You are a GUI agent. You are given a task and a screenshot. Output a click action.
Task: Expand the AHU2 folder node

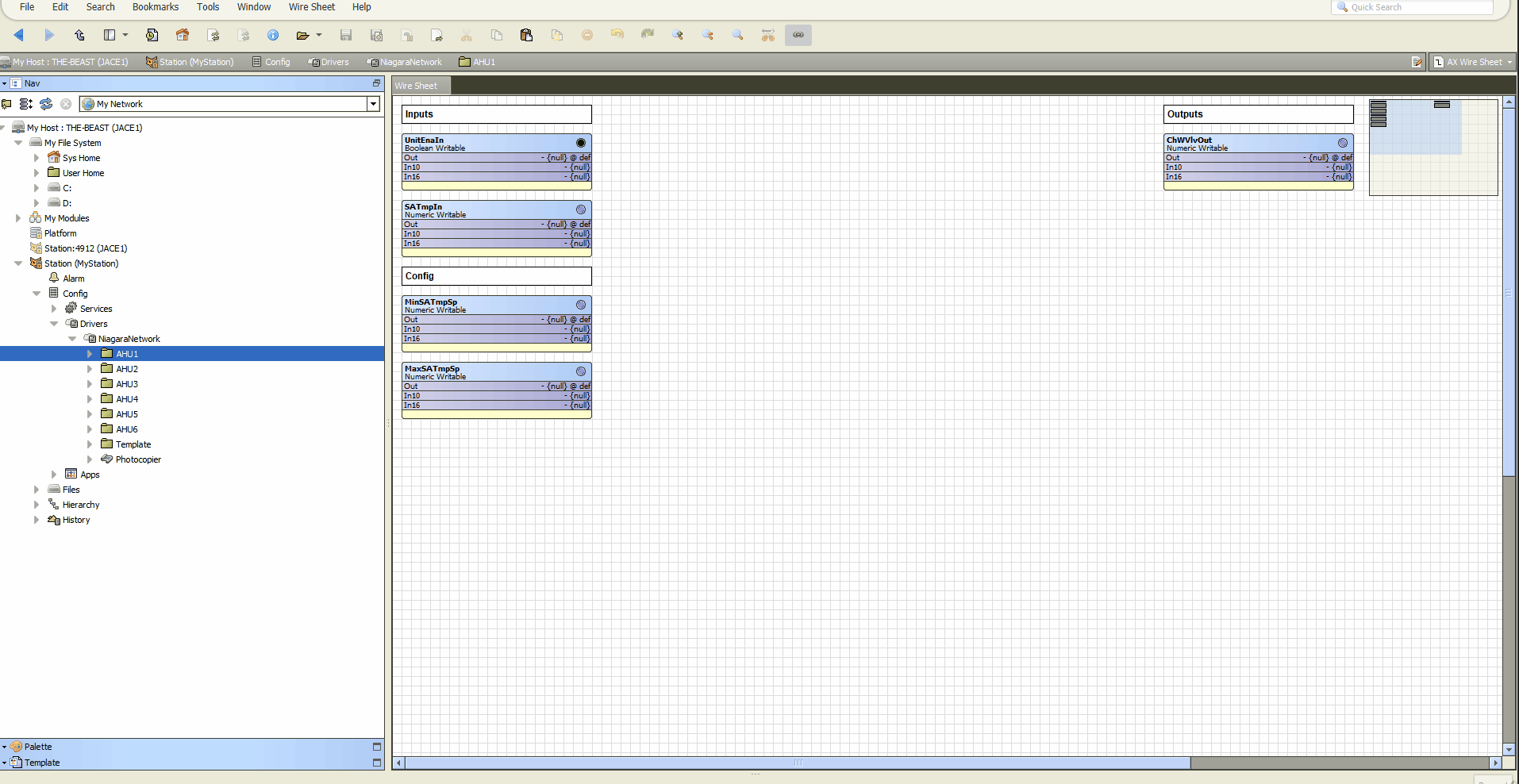[90, 369]
